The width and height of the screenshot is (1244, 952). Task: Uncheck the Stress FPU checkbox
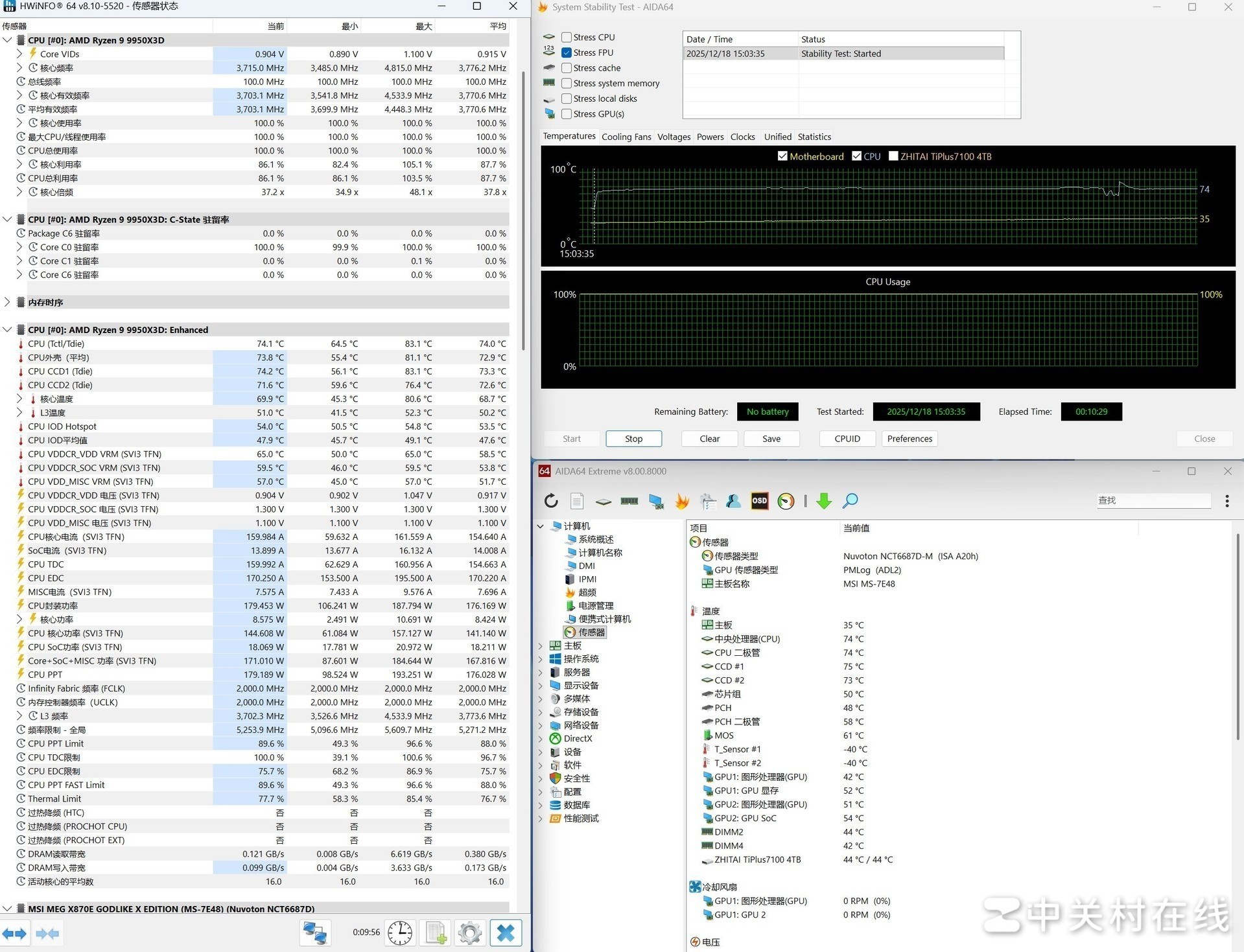[567, 52]
